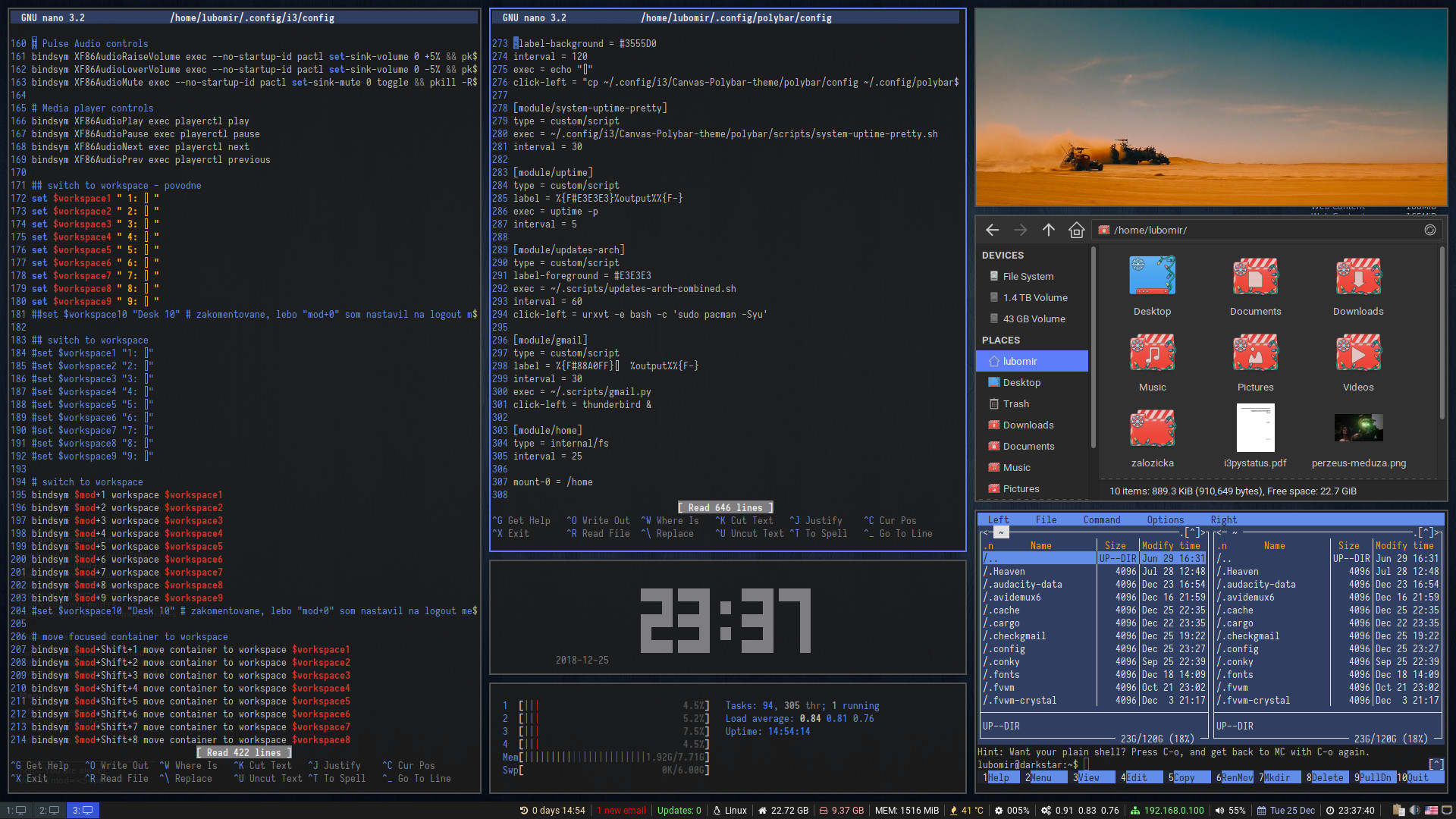Viewport: 1456px width, 819px height.
Task: Reload the /home/lubomir/ folder view
Action: point(1429,230)
